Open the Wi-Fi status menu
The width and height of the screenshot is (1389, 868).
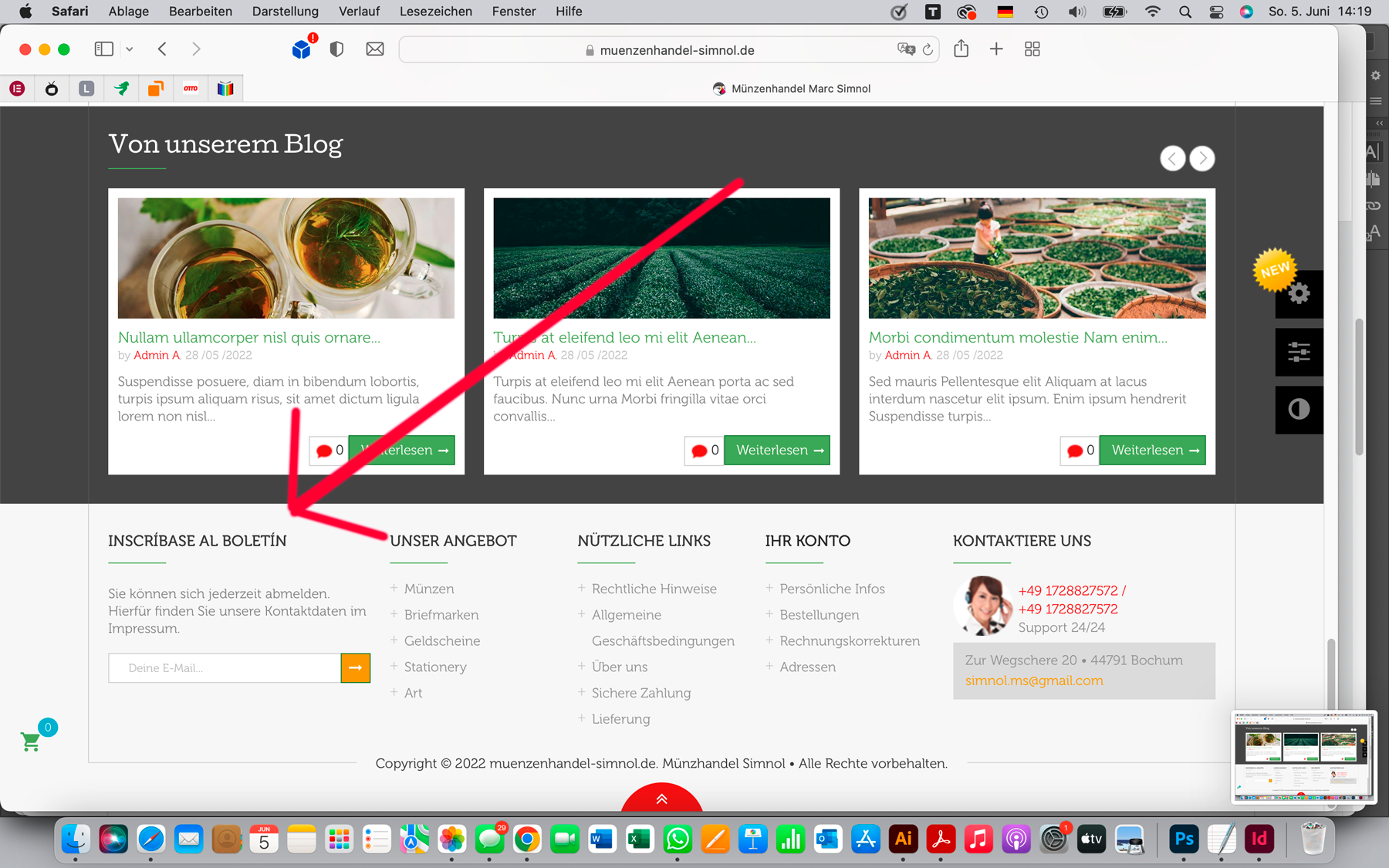click(x=1153, y=12)
